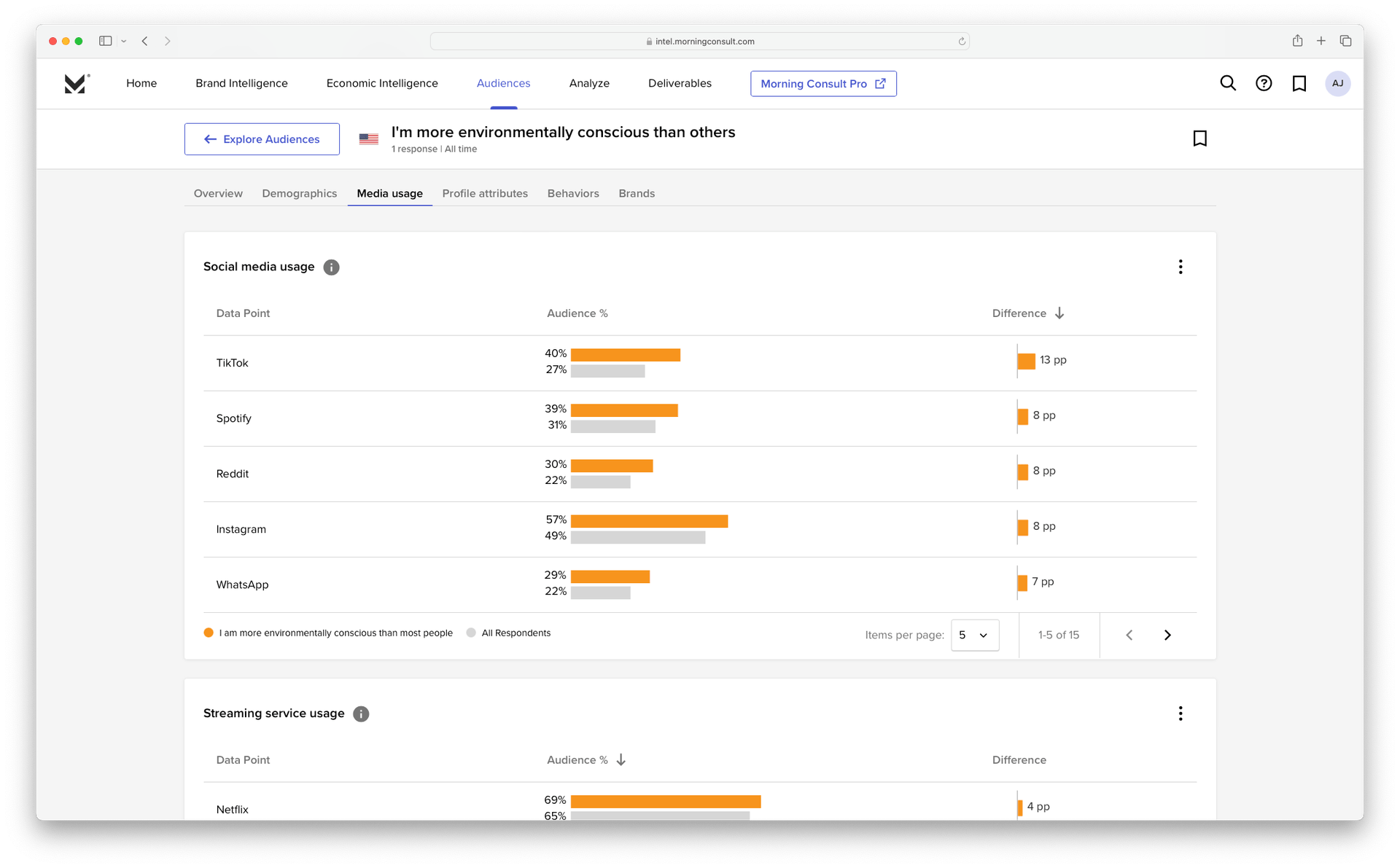
Task: Click WhatsApp 7 pp difference value
Action: coord(1043,582)
